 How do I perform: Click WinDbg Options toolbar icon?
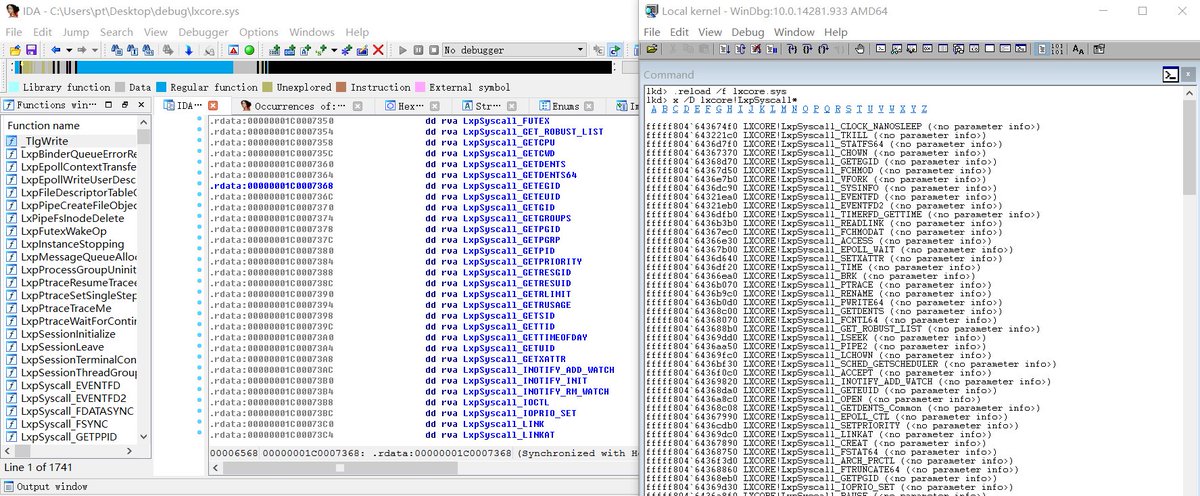click(x=1099, y=49)
